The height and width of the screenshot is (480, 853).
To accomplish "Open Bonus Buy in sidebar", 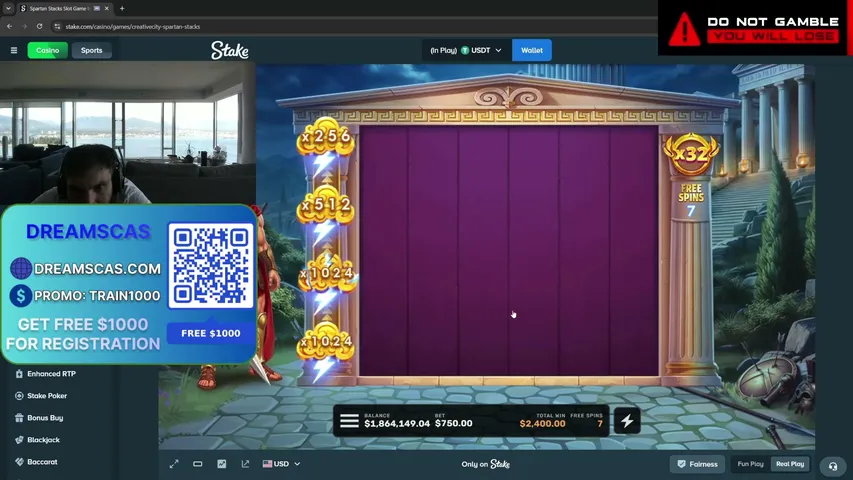I will (46, 418).
